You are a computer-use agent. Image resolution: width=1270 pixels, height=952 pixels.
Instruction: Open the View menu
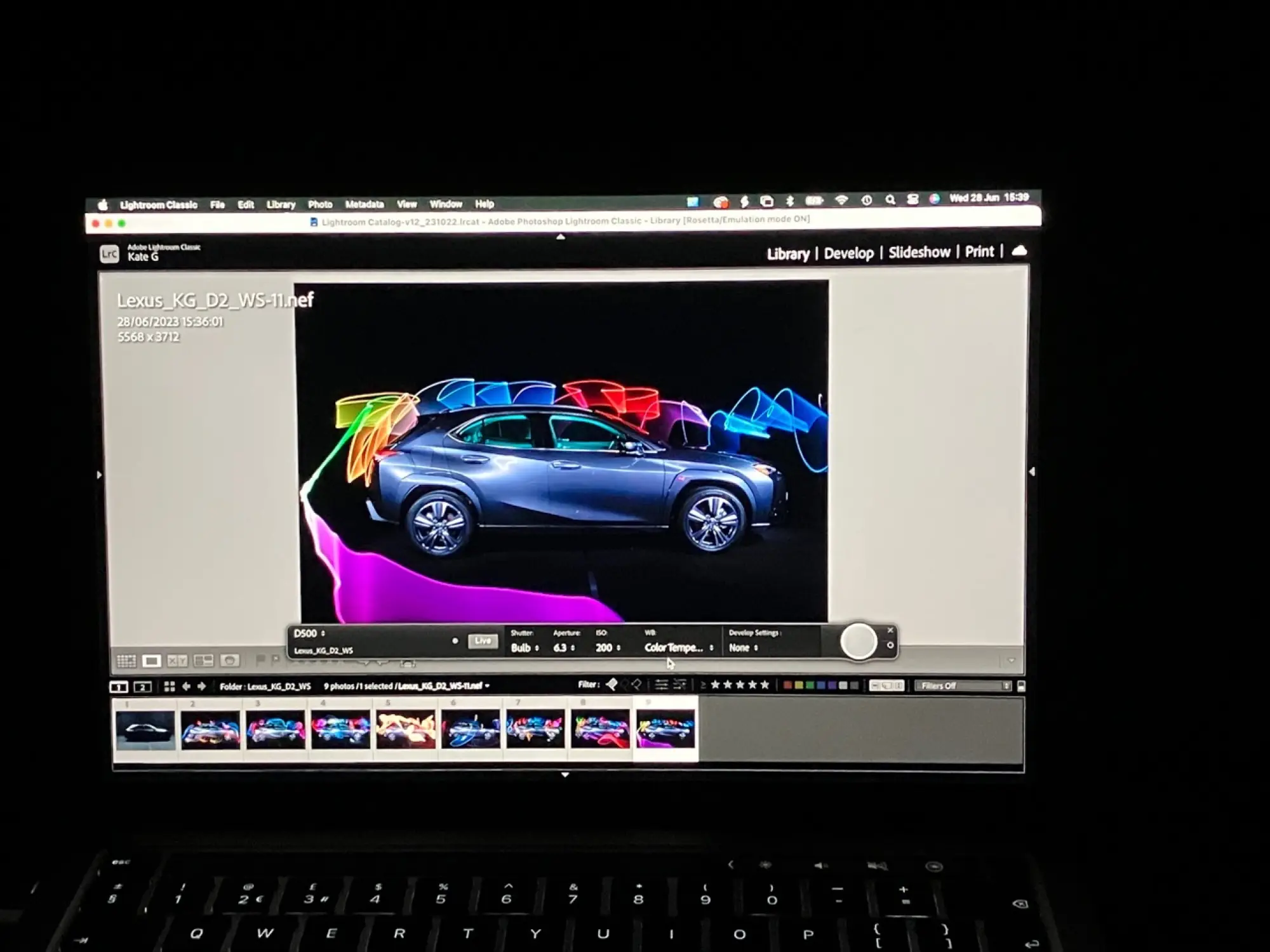coord(407,204)
